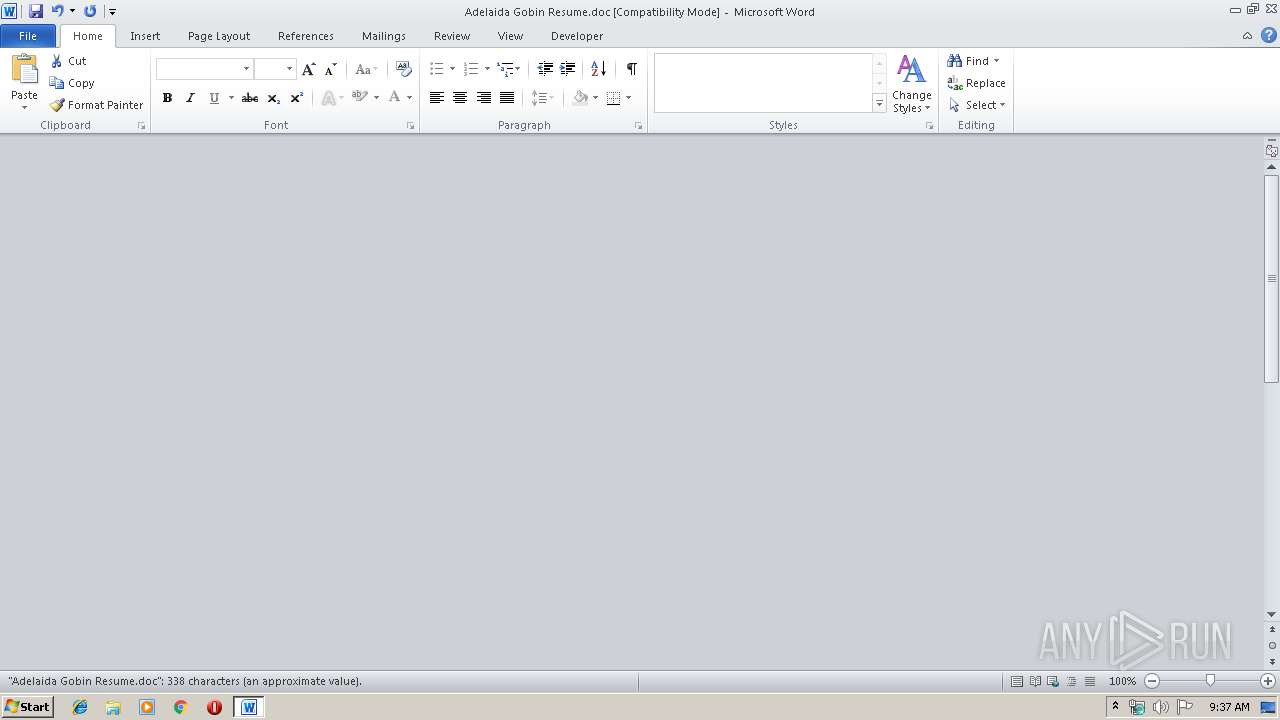Open the font name dropdown

pyautogui.click(x=246, y=69)
